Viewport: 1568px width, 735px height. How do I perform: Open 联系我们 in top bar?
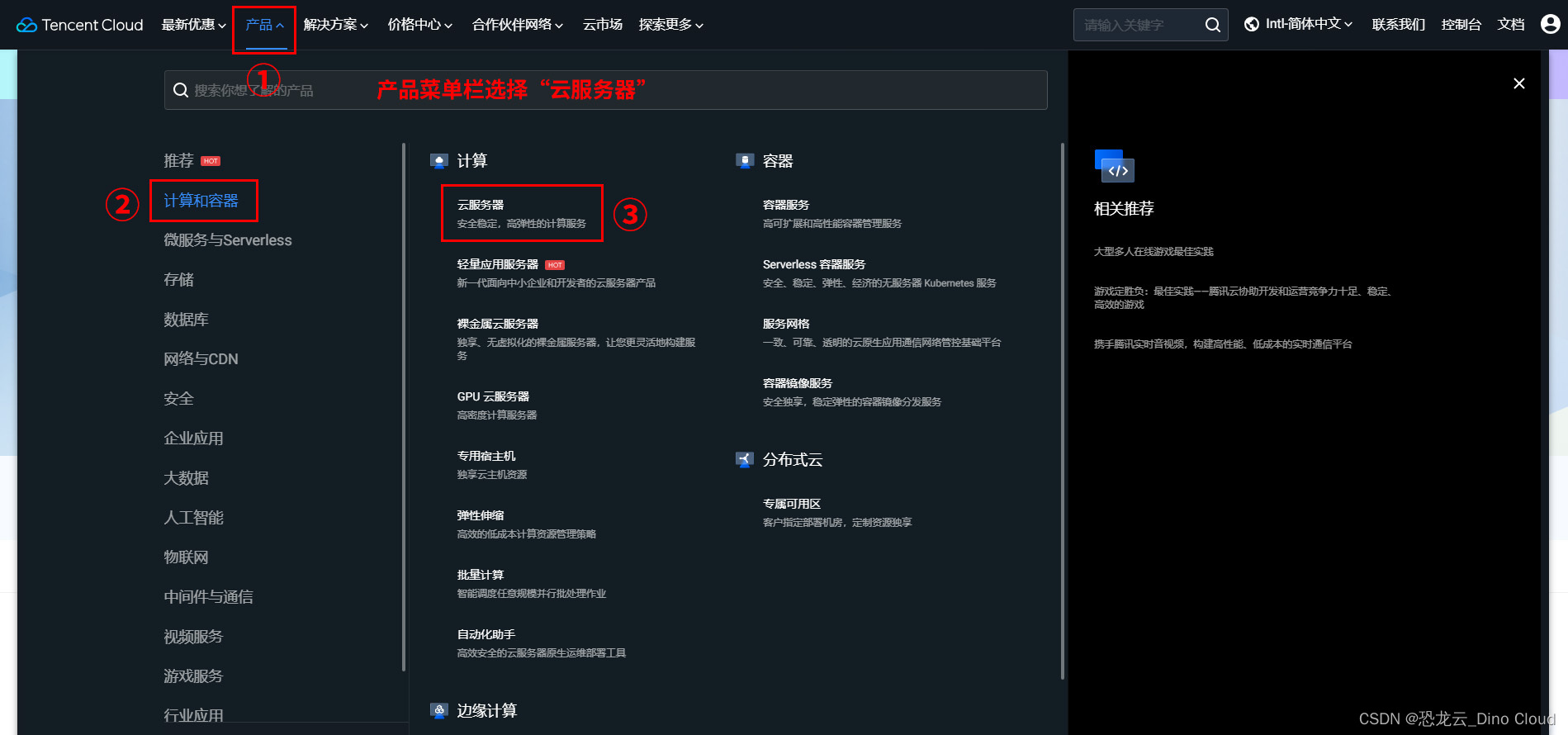(1399, 25)
